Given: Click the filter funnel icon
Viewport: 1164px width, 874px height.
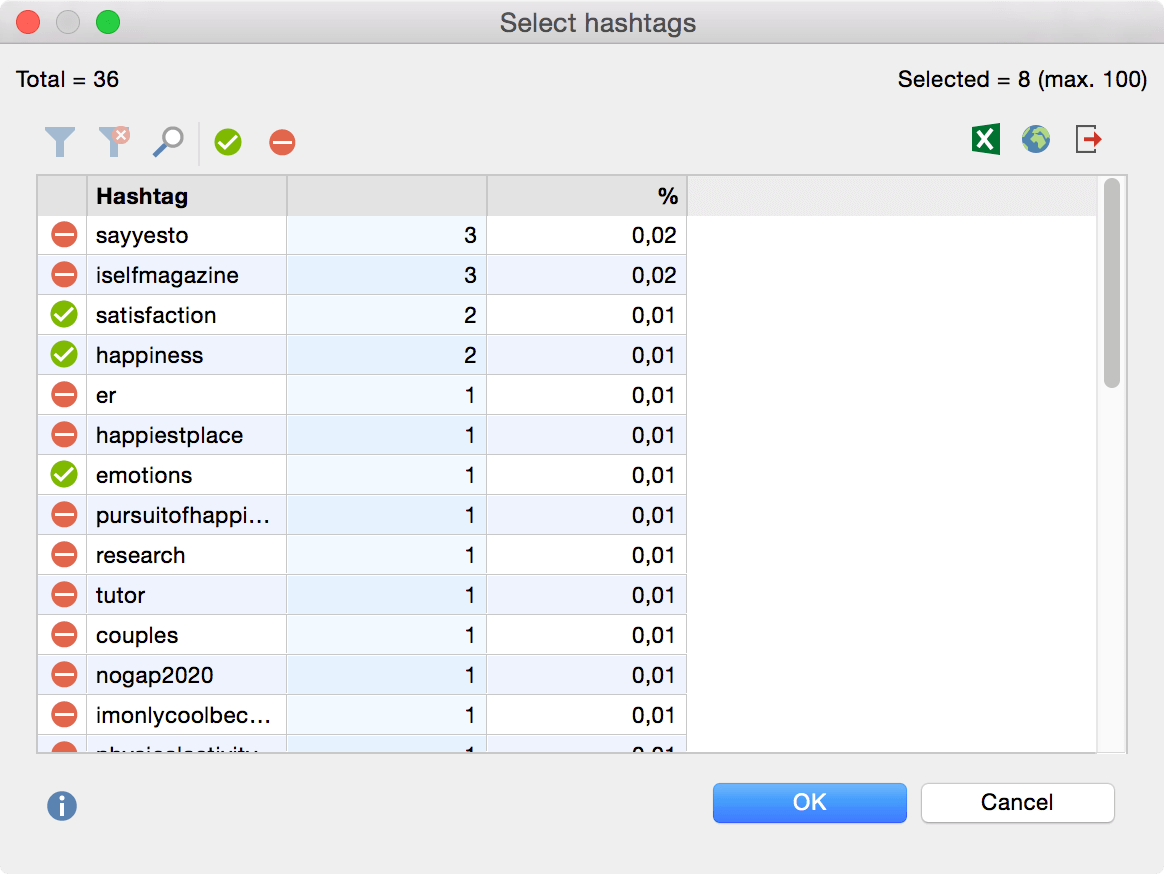Looking at the screenshot, I should click(x=60, y=142).
